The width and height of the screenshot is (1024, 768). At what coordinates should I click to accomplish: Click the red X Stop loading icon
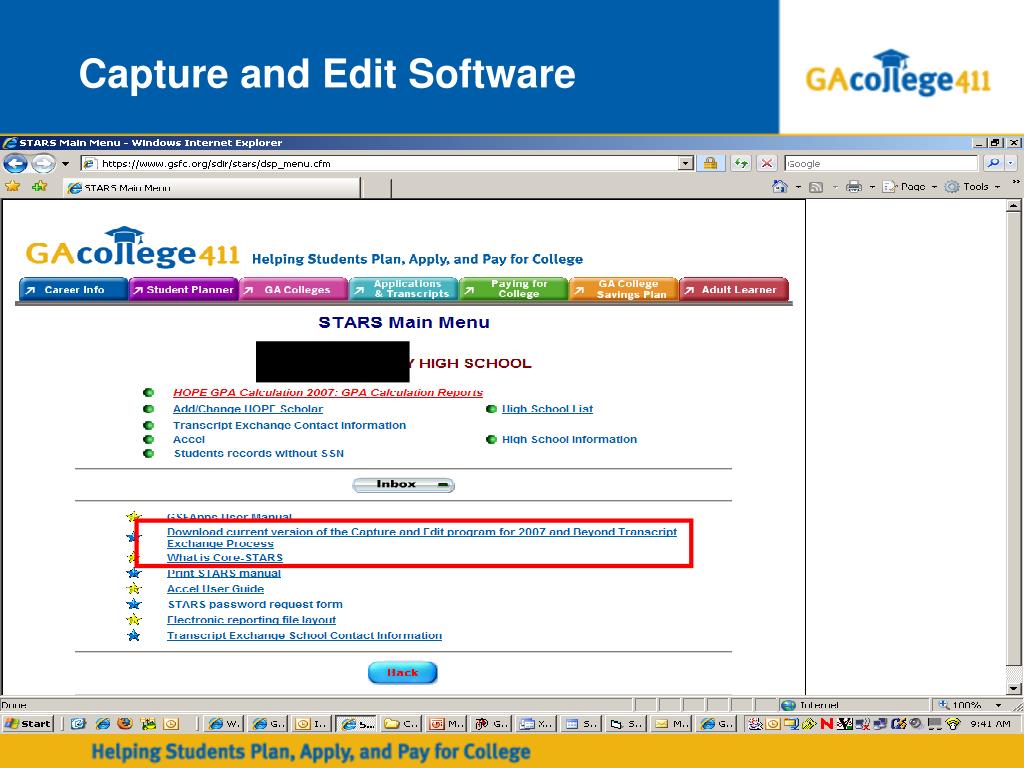click(x=767, y=163)
